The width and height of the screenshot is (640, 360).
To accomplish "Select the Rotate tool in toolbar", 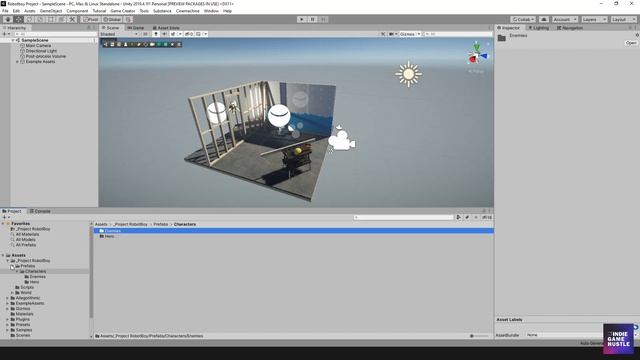I will click(29, 19).
